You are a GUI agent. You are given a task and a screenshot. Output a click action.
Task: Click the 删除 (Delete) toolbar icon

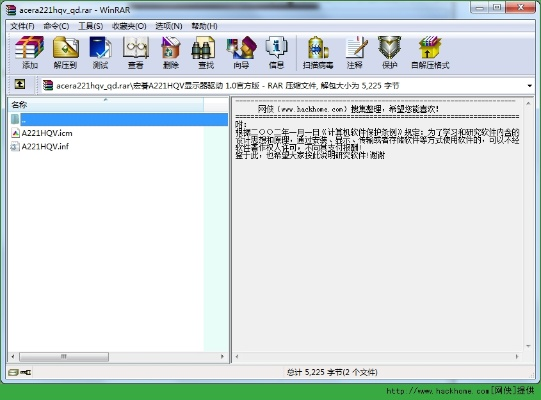coord(171,52)
